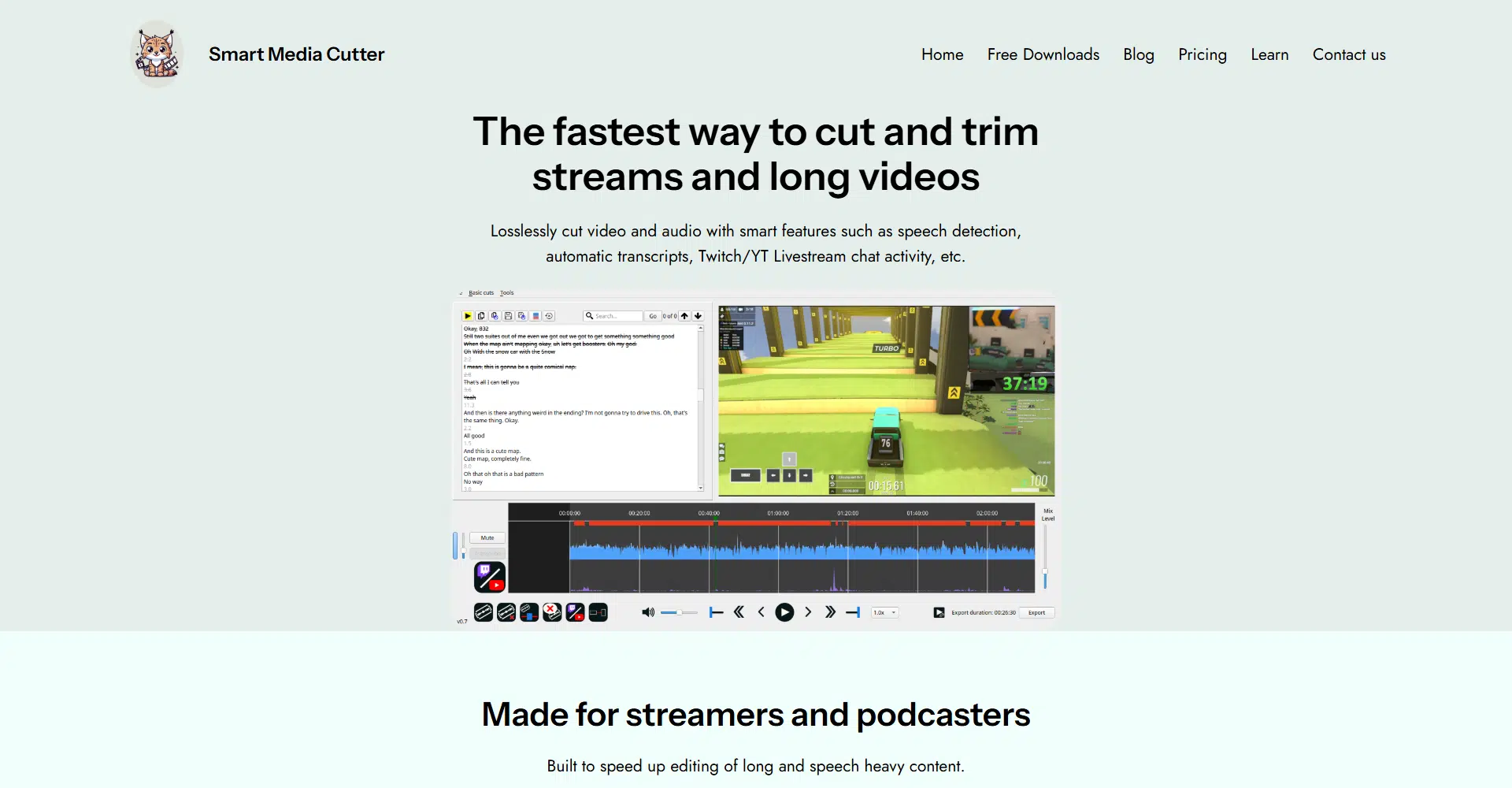Screen dimensions: 1512x788
Task: Click the speaker volume icon
Action: 647,612
